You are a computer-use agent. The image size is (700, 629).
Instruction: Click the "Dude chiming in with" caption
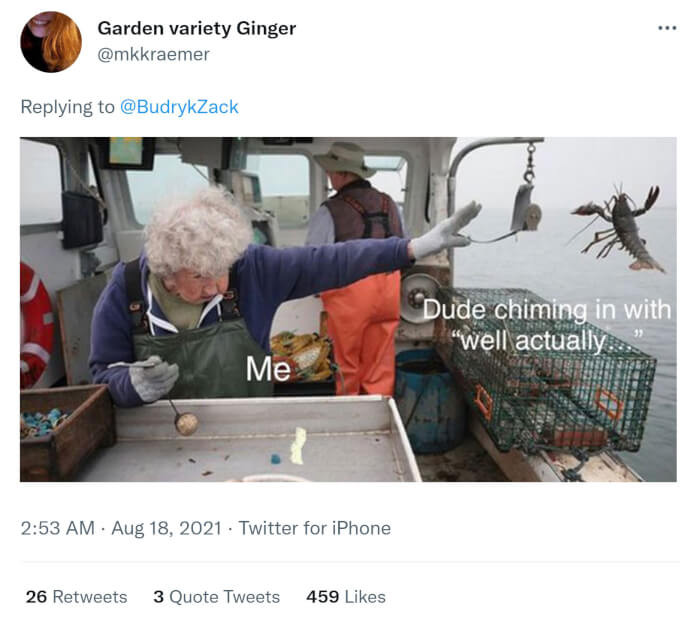pos(546,310)
